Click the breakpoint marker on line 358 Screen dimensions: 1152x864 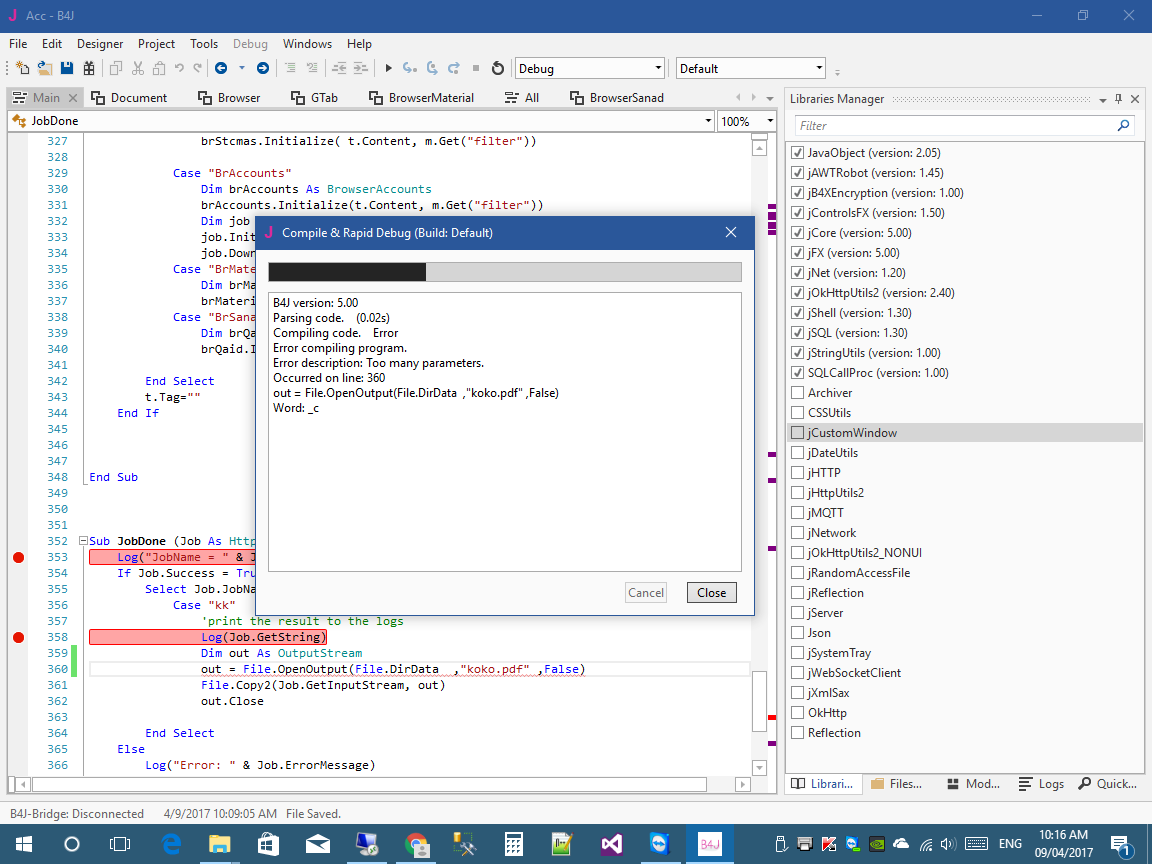click(18, 637)
